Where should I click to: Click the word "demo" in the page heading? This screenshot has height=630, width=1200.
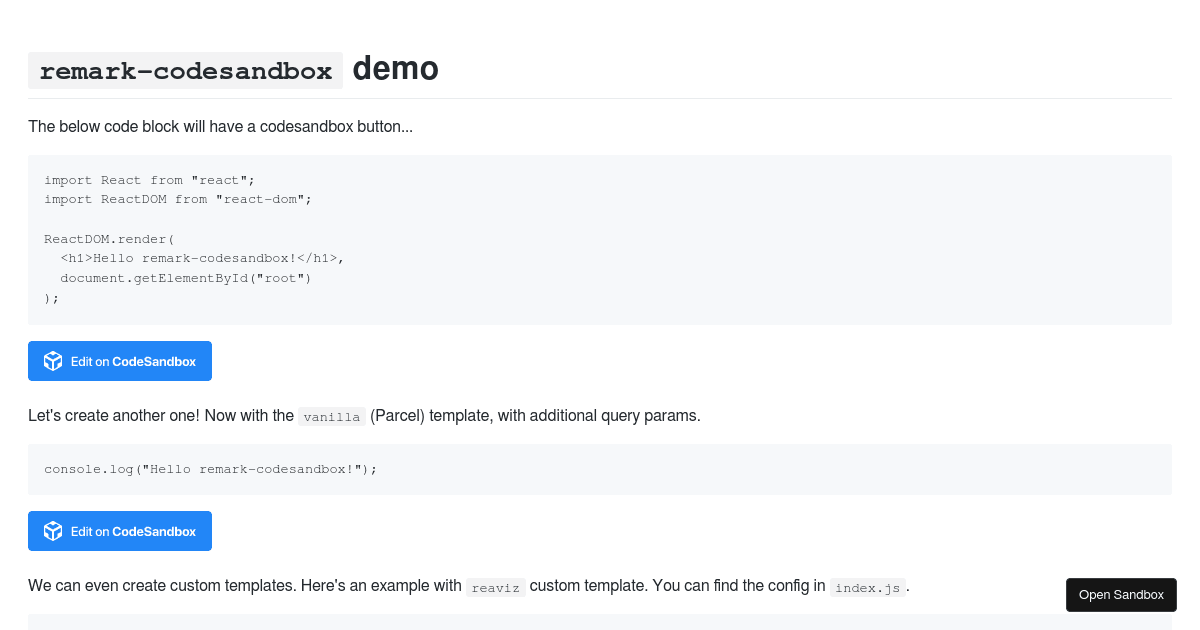[x=395, y=69]
